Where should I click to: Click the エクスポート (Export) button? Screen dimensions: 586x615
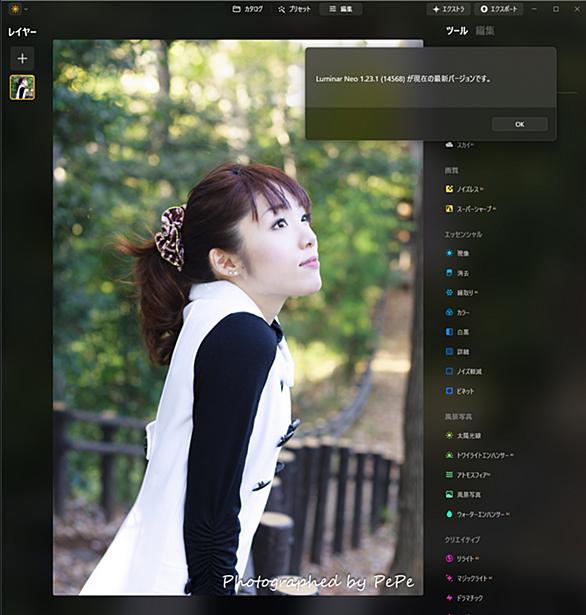(x=499, y=9)
